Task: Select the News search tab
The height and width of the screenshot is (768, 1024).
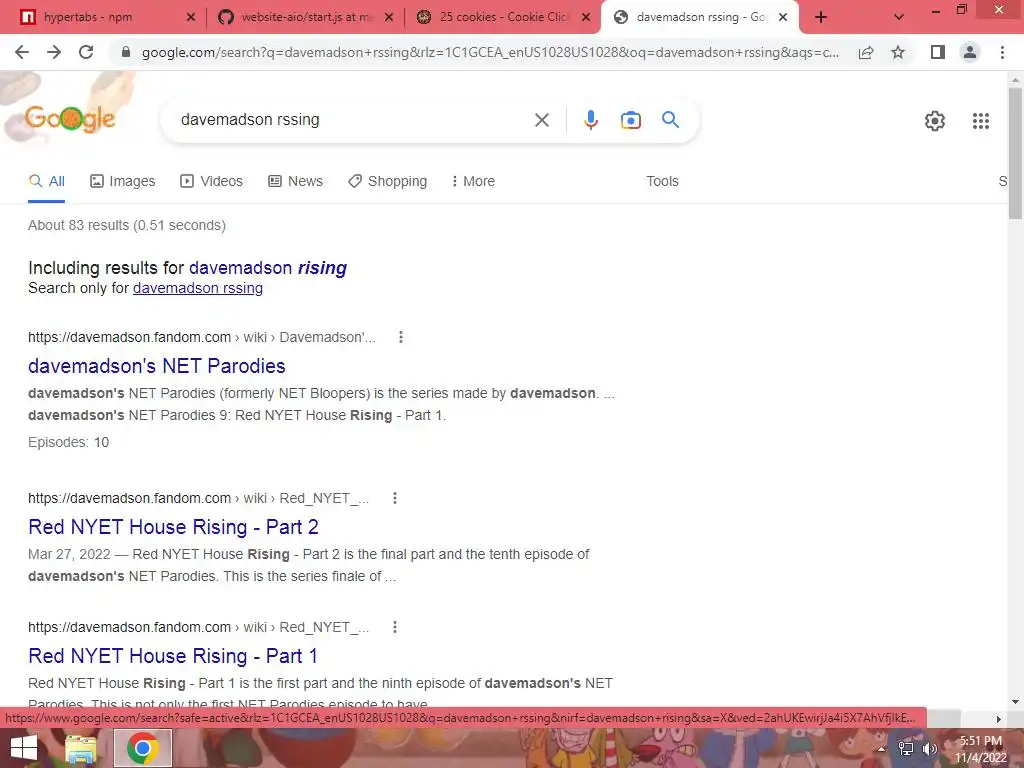Action: pyautogui.click(x=295, y=181)
